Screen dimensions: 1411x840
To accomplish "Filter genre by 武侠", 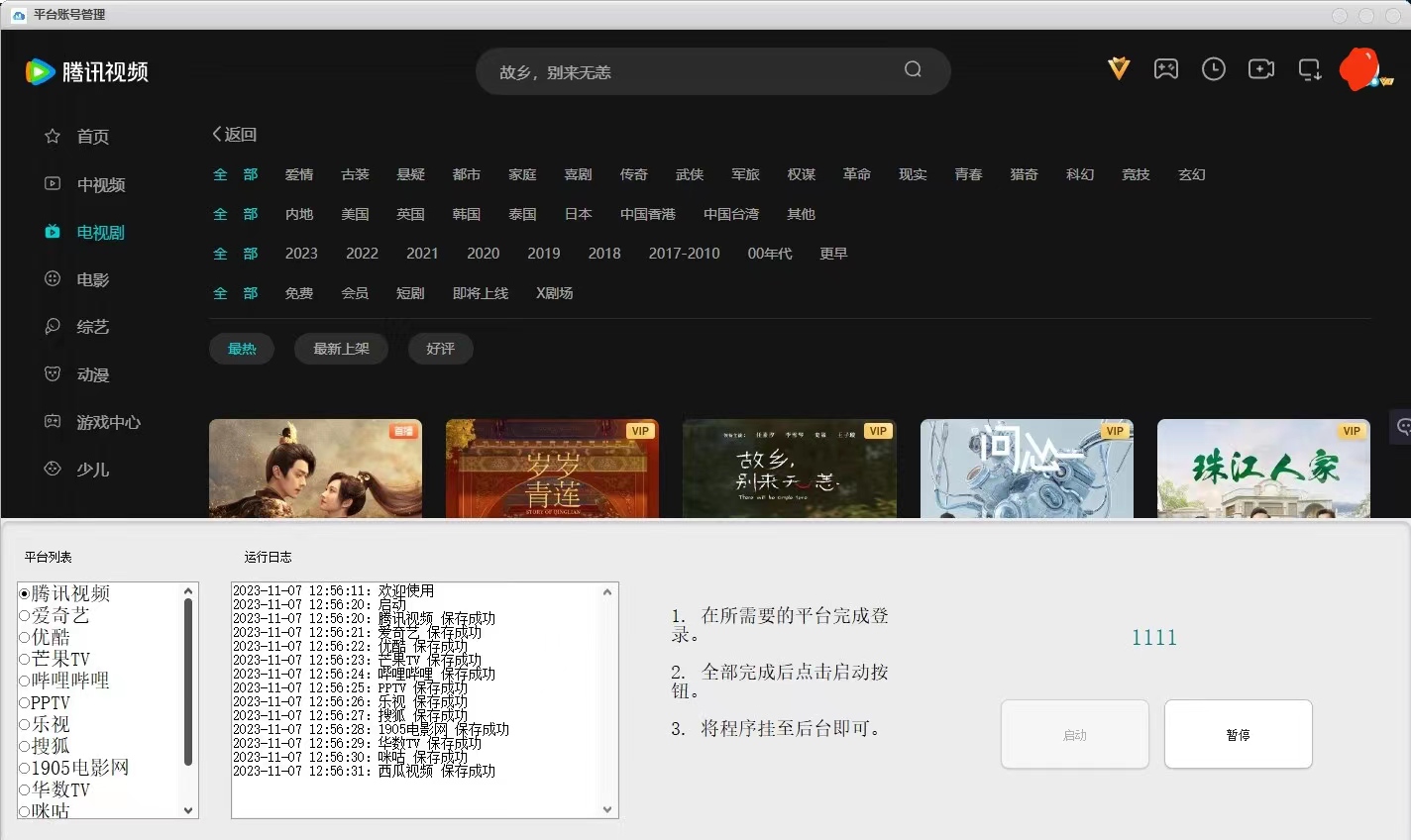I will point(690,174).
